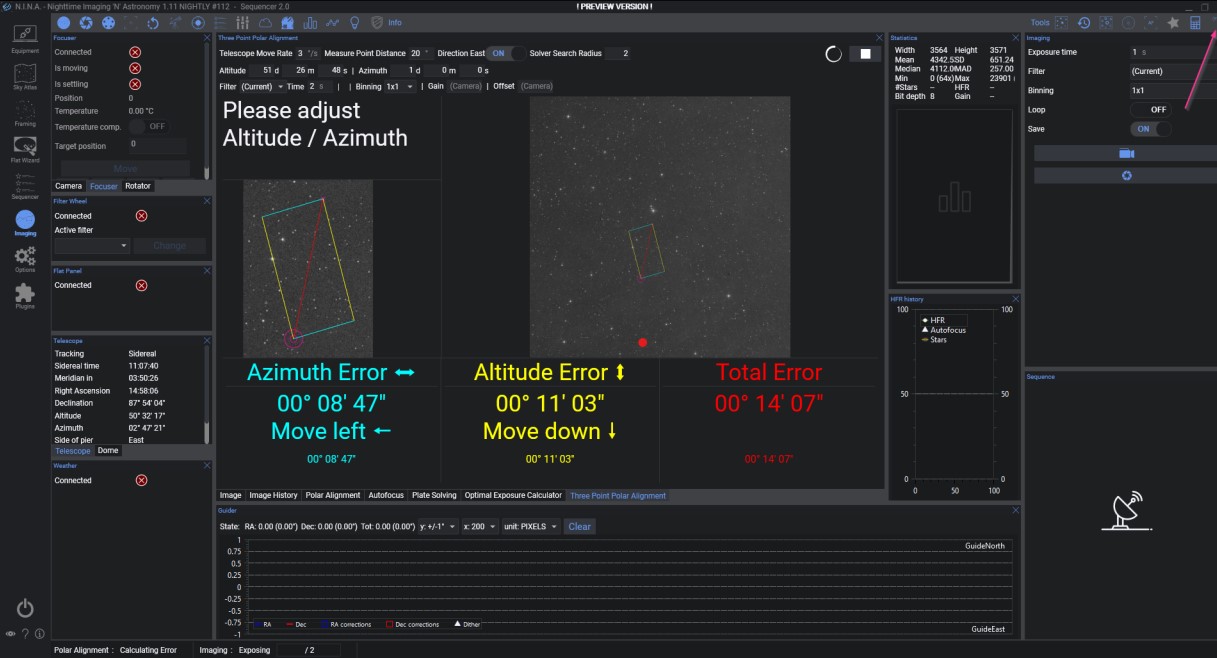The width and height of the screenshot is (1217, 658).
Task: Toggle the cloud weather panel icon
Action: pos(265,22)
